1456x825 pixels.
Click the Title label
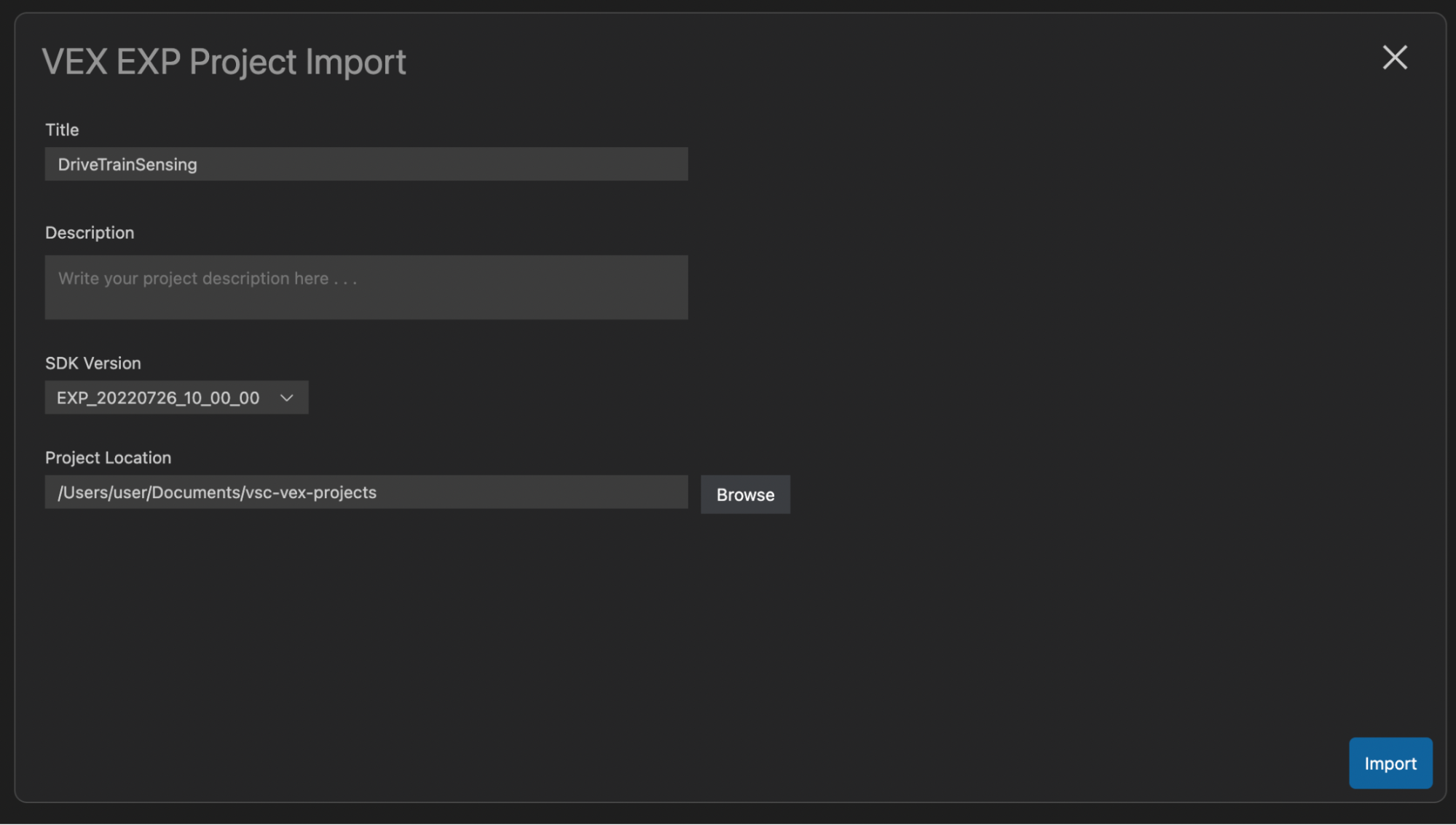(61, 129)
